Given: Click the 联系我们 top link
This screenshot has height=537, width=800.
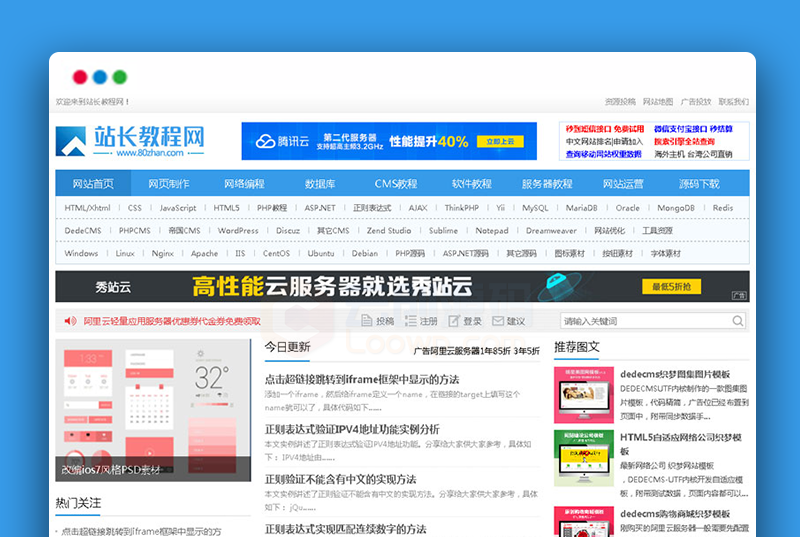Looking at the screenshot, I should [x=734, y=102].
